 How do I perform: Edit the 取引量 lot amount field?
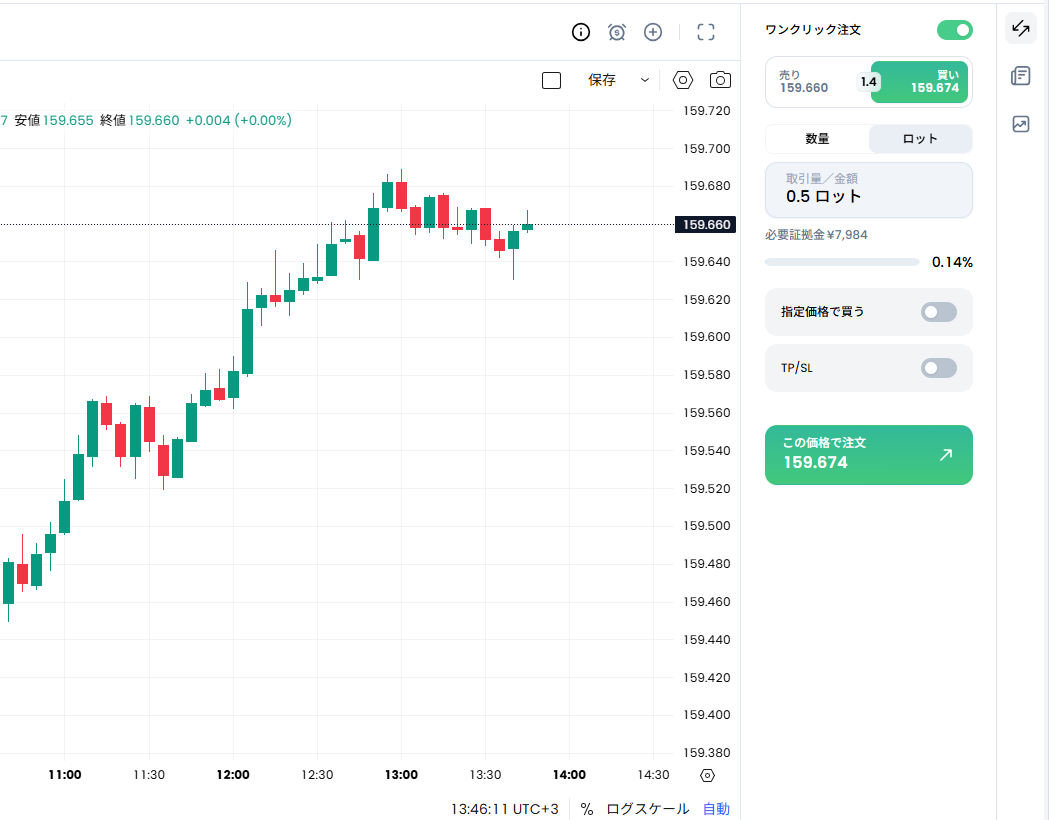(869, 190)
